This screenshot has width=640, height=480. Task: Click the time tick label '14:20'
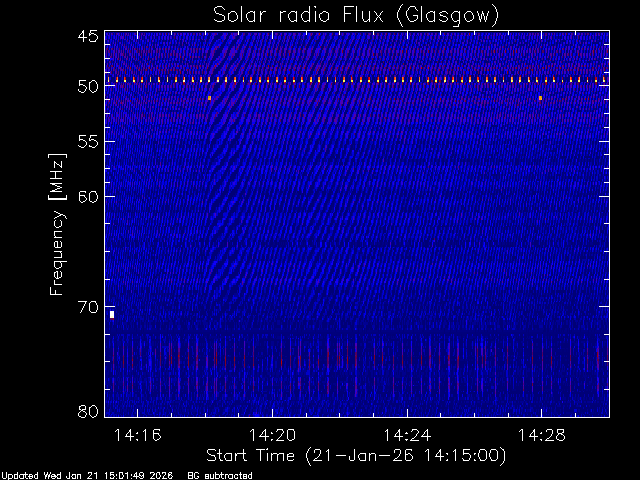(272, 435)
